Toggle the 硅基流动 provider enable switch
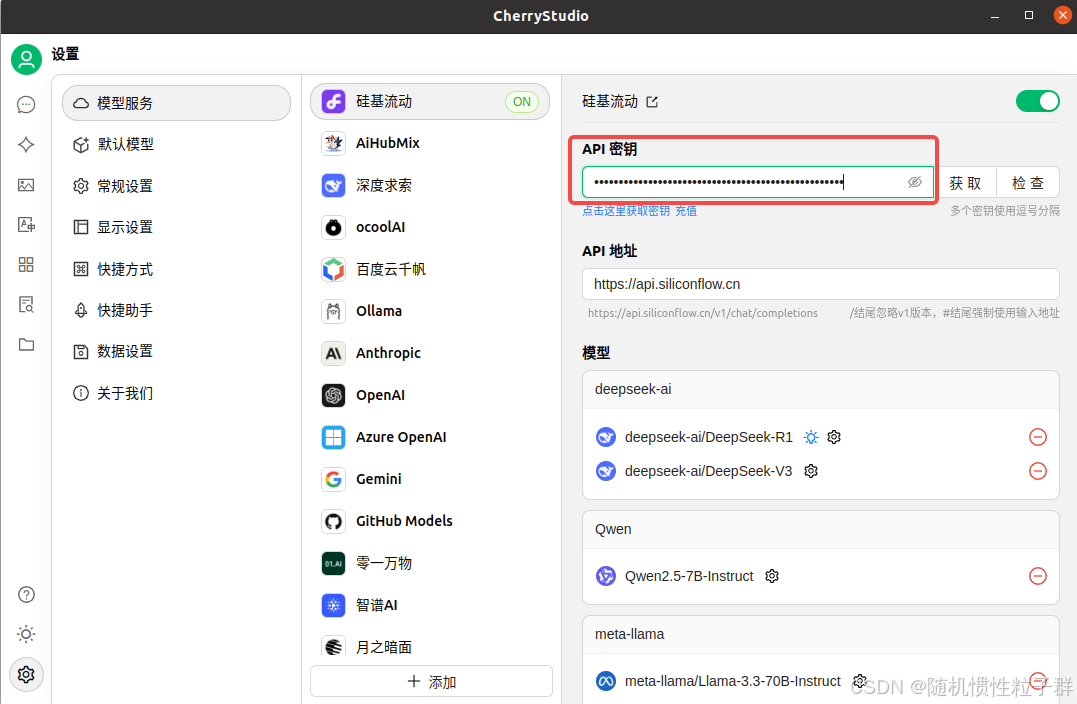This screenshot has width=1077, height=704. [1038, 102]
